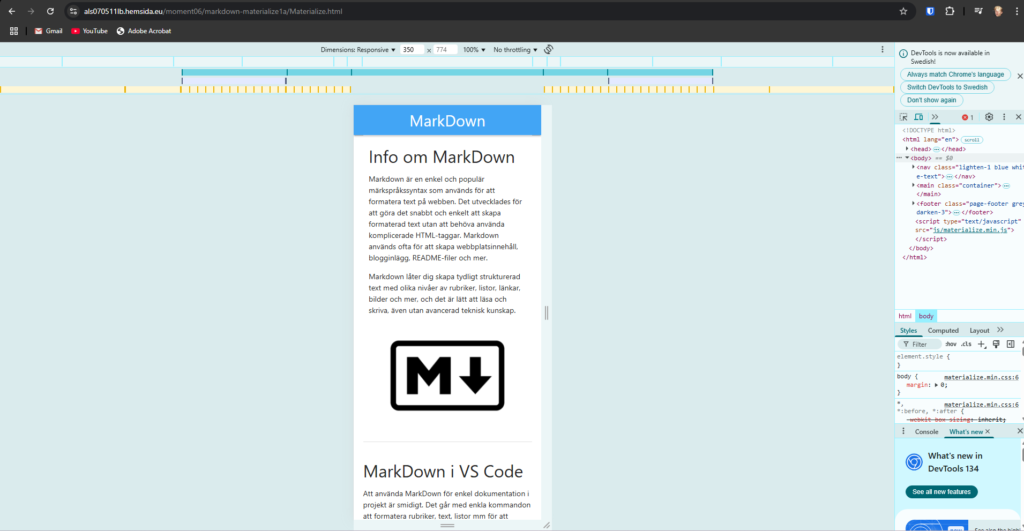Open the Console drawer tab
Viewport: 1024px width, 531px height.
point(926,432)
